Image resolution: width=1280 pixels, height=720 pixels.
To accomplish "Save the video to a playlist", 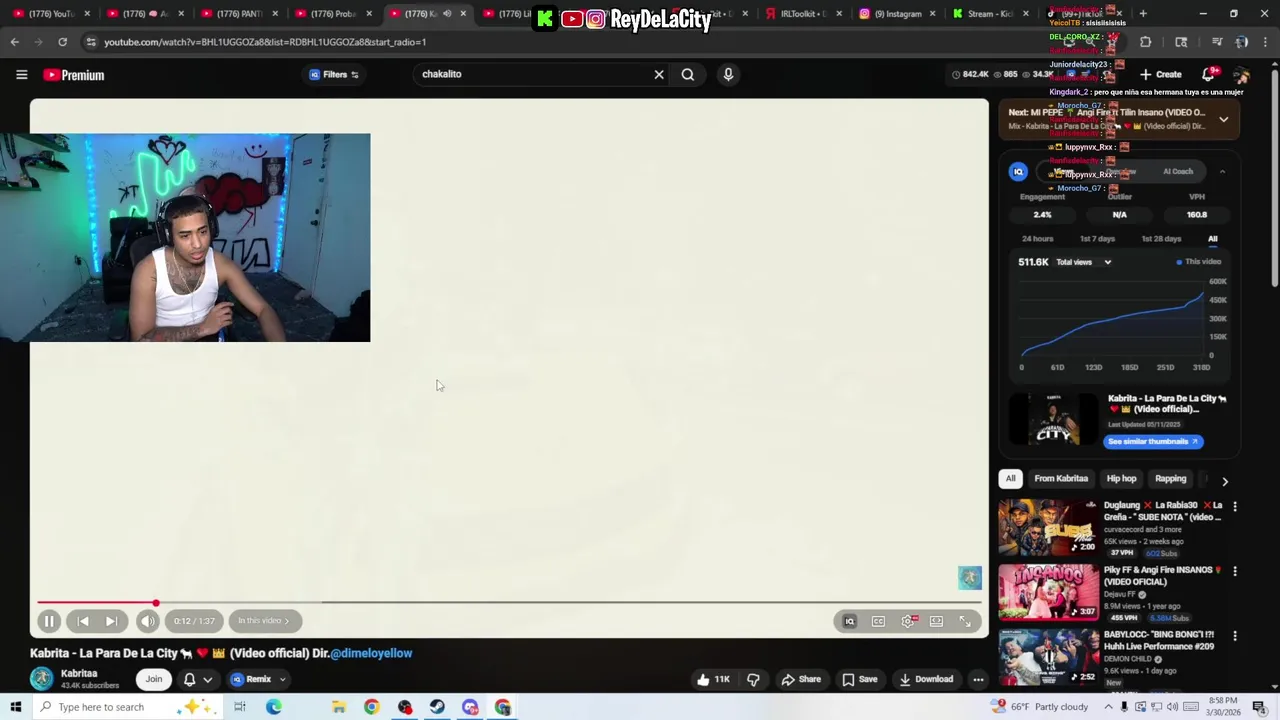I will pos(859,679).
